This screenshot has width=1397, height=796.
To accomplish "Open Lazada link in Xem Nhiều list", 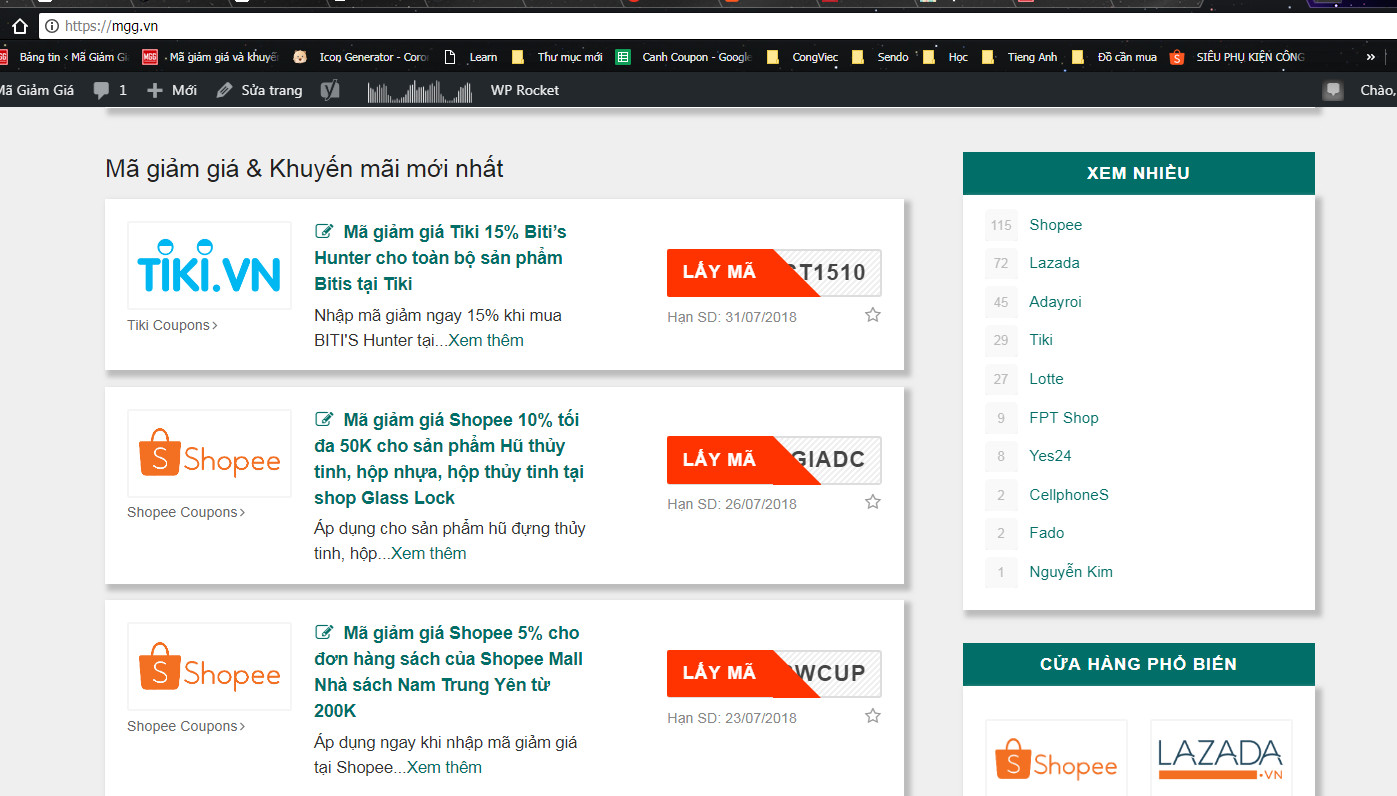I will [x=1054, y=263].
